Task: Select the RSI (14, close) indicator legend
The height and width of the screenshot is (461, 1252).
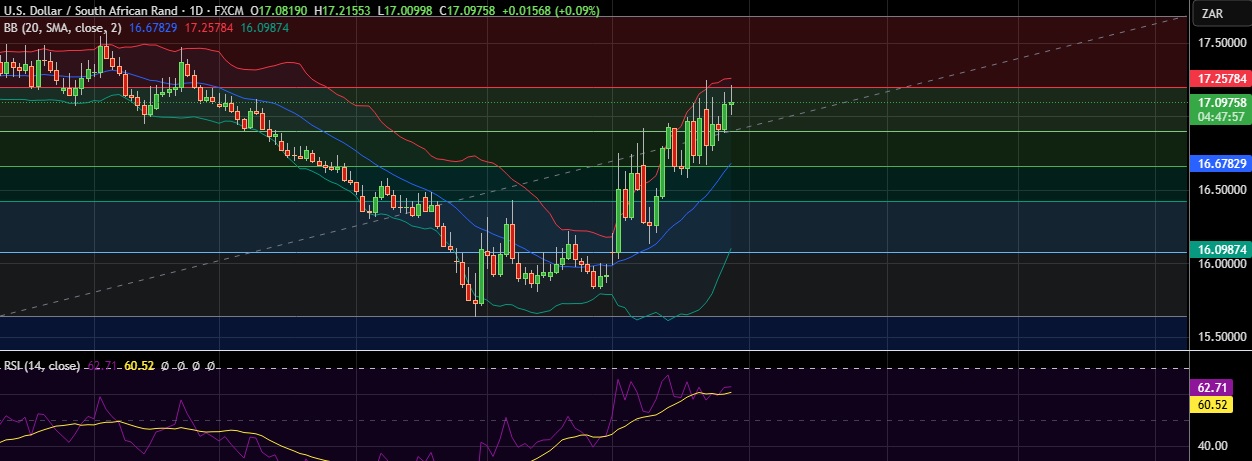Action: (41, 366)
